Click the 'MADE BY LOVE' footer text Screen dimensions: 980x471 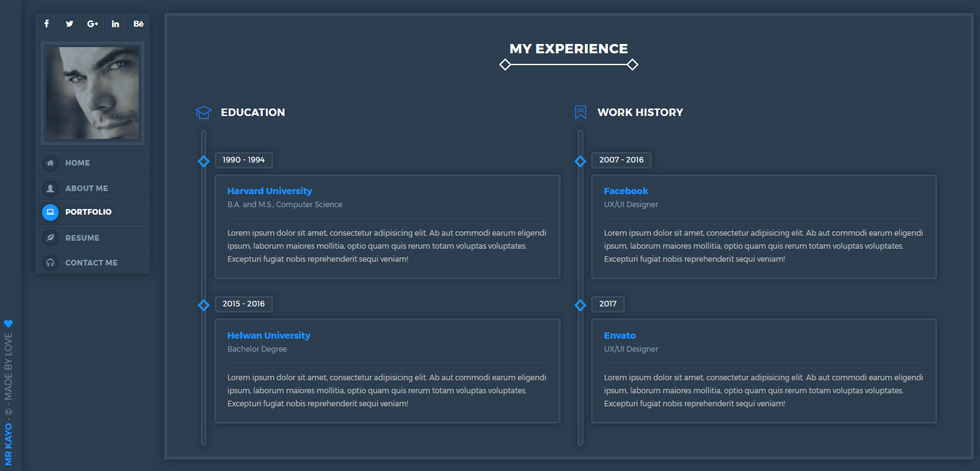tap(8, 369)
